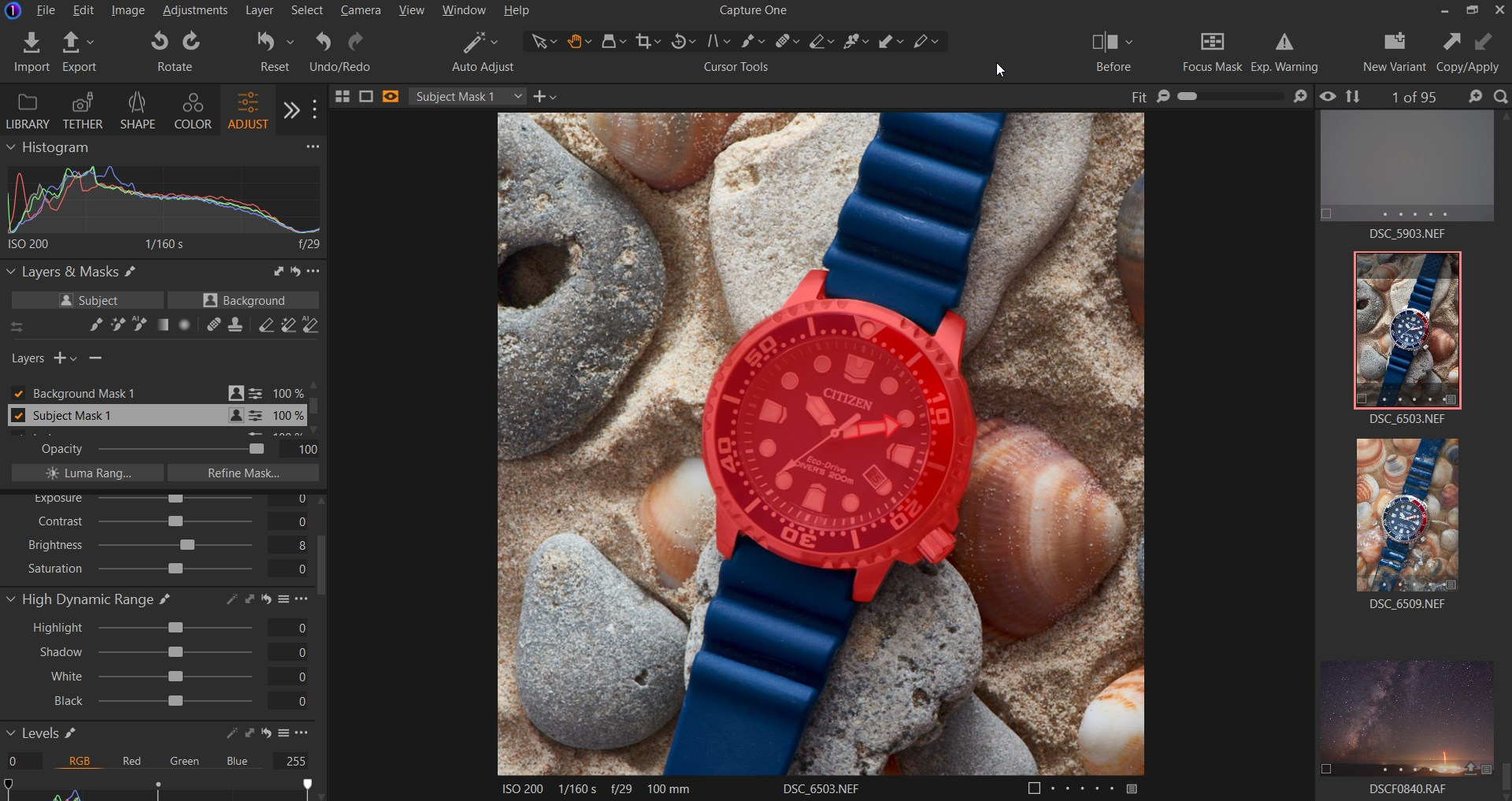Toggle the Before view comparison
The image size is (1512, 801).
[x=1105, y=42]
